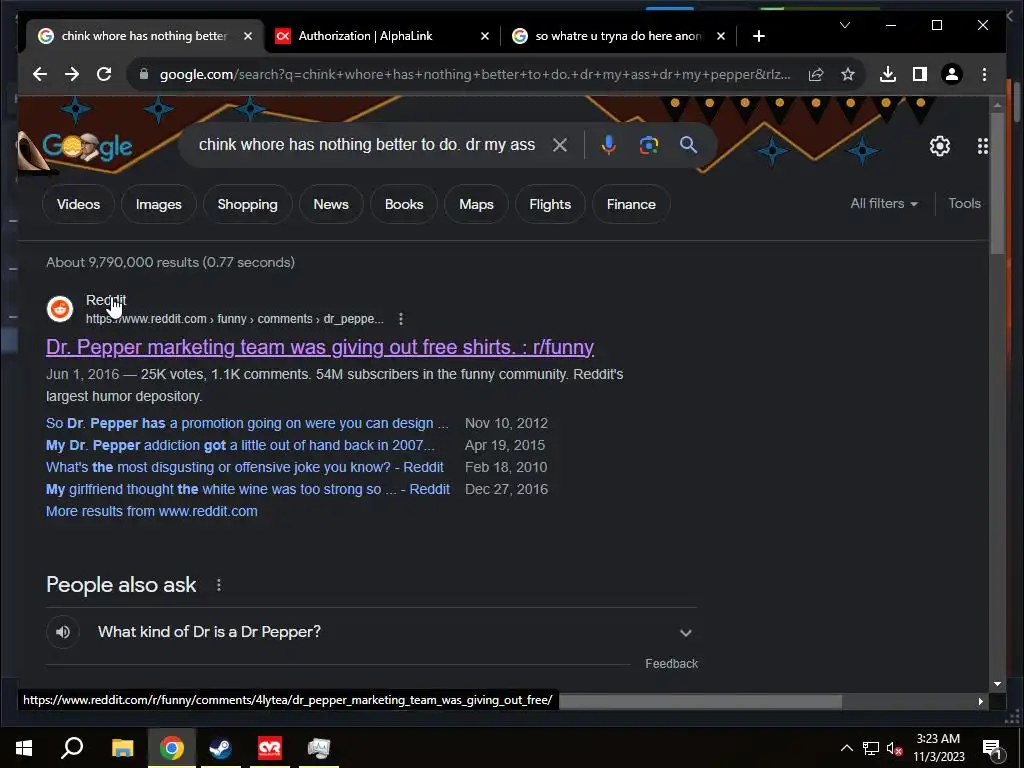Screen dimensions: 1024x768
Task: Click the Feedback link
Action: point(671,664)
